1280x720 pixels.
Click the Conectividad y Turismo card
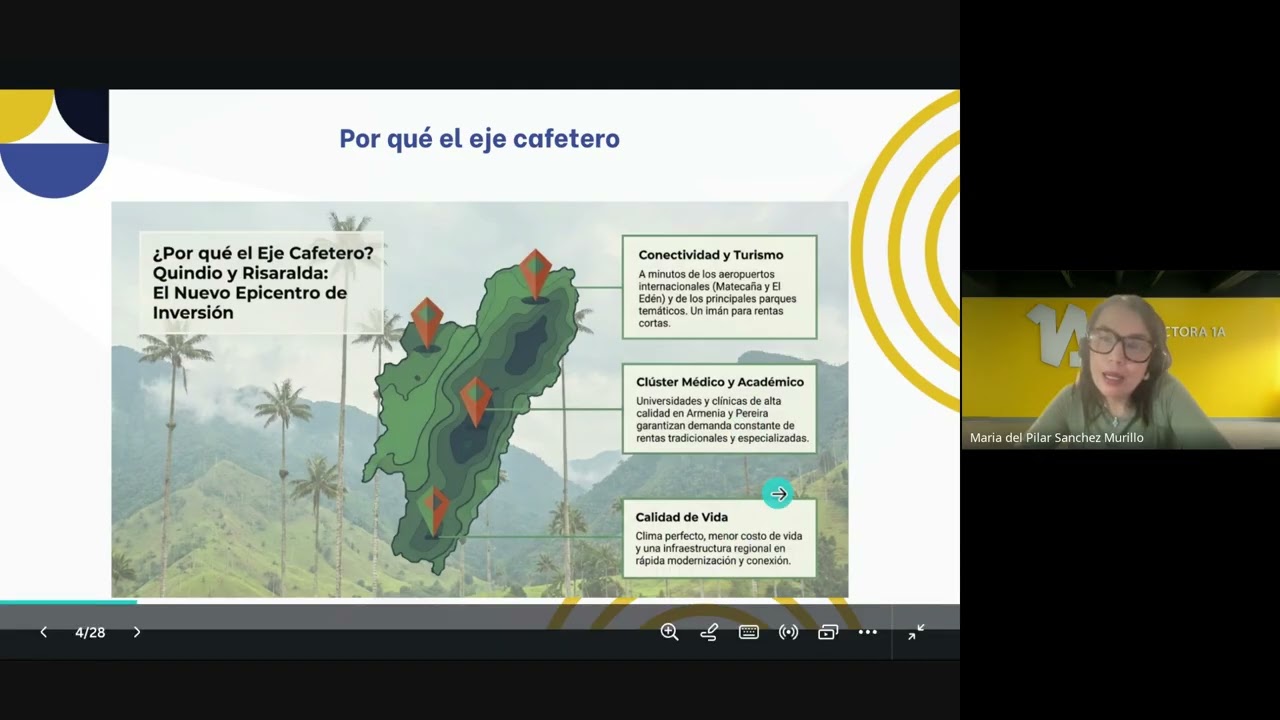coord(719,287)
